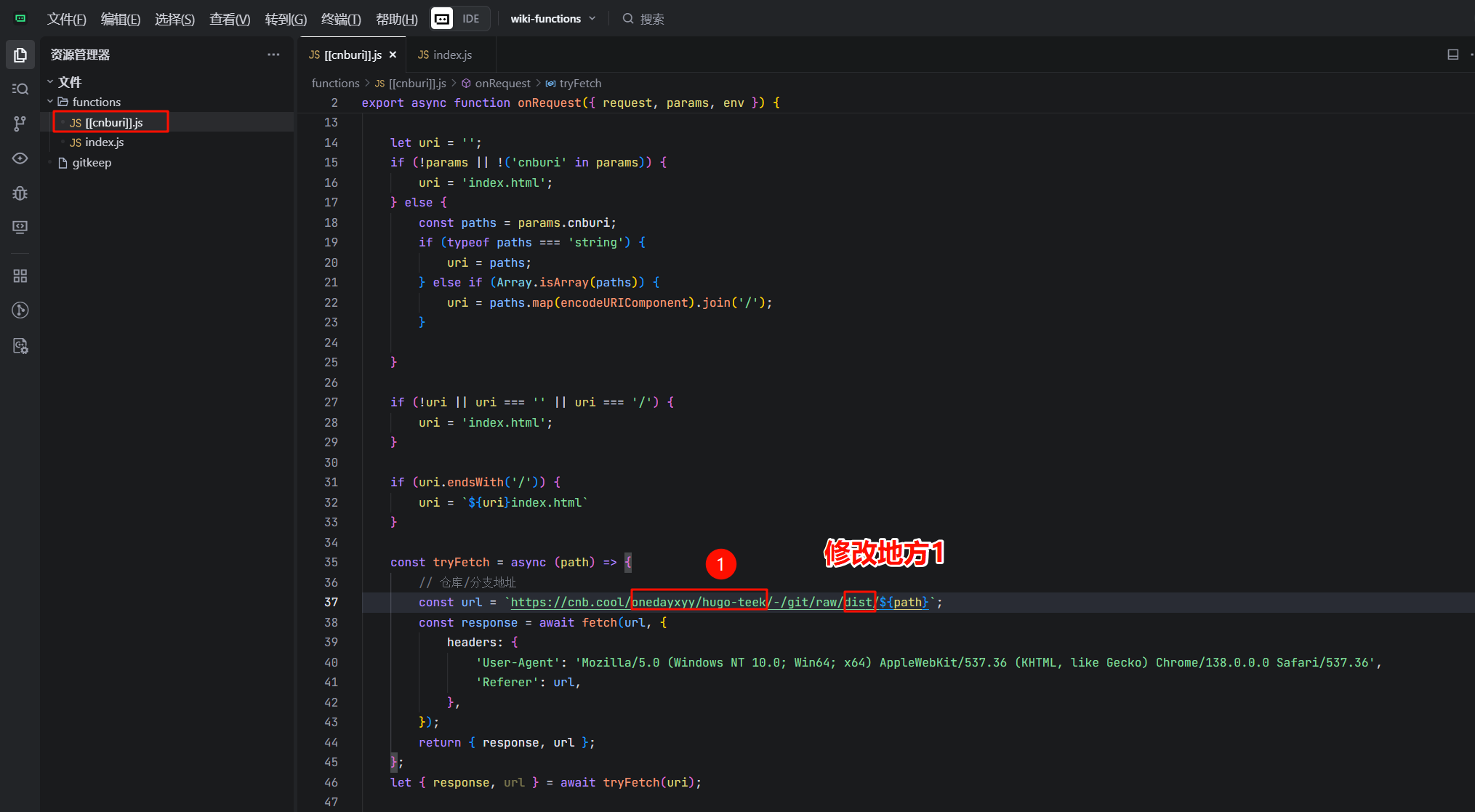This screenshot has width=1475, height=812.
Task: Click the remote explorer monitor icon
Action: (x=20, y=228)
